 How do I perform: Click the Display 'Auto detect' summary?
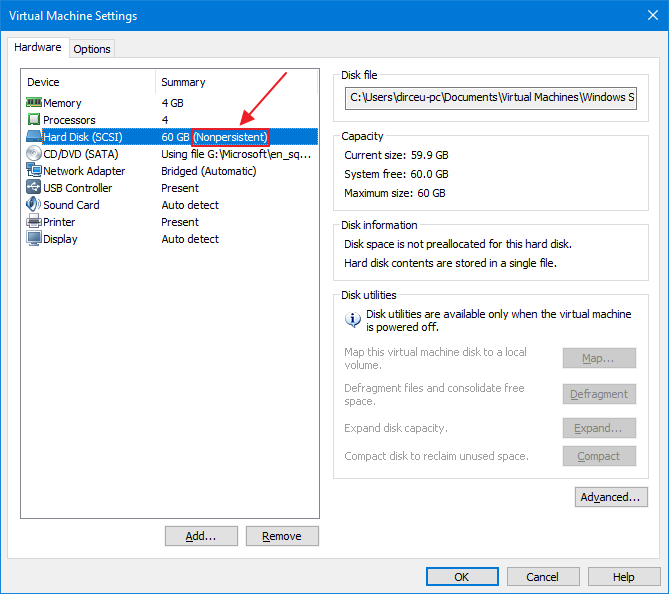[190, 239]
